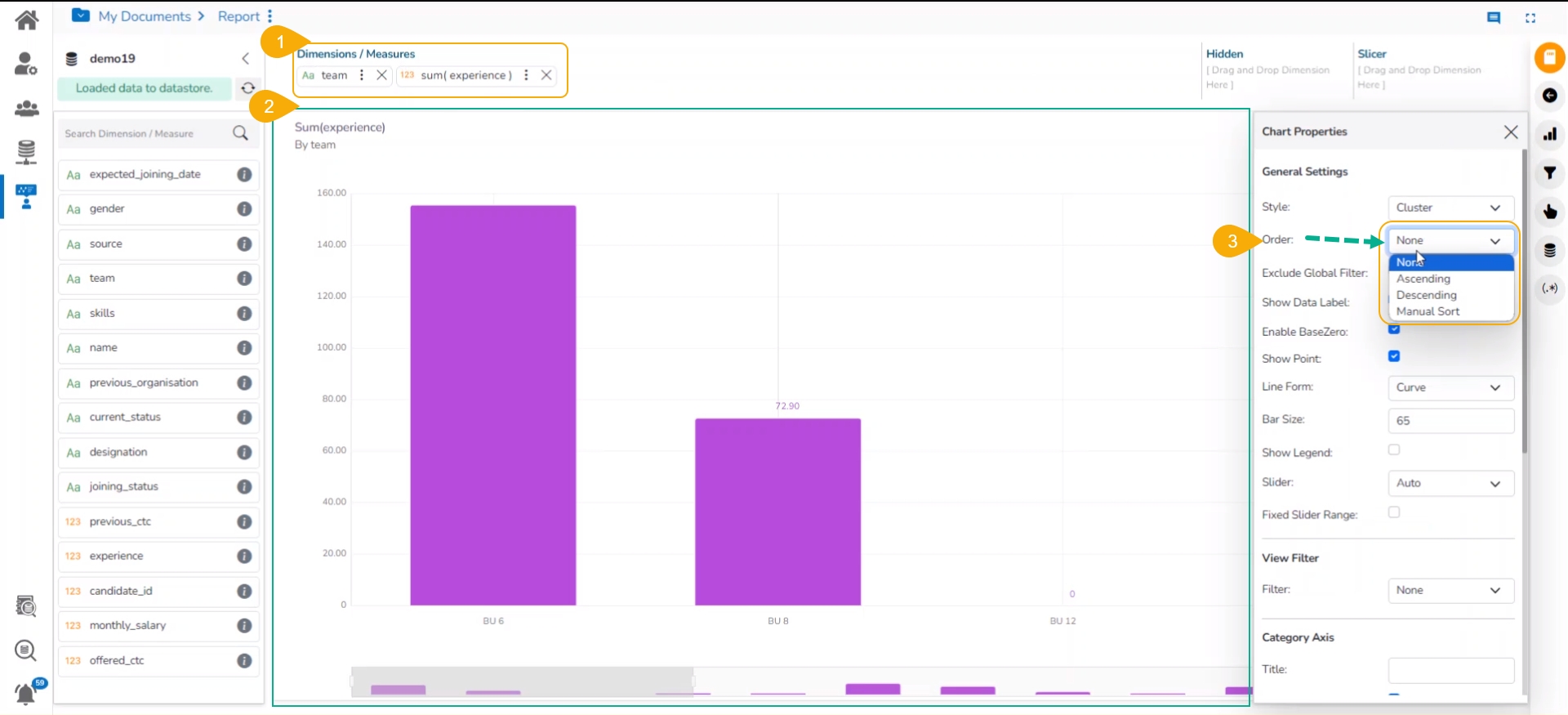
Task: Click the filter funnel icon
Action: 1549,173
